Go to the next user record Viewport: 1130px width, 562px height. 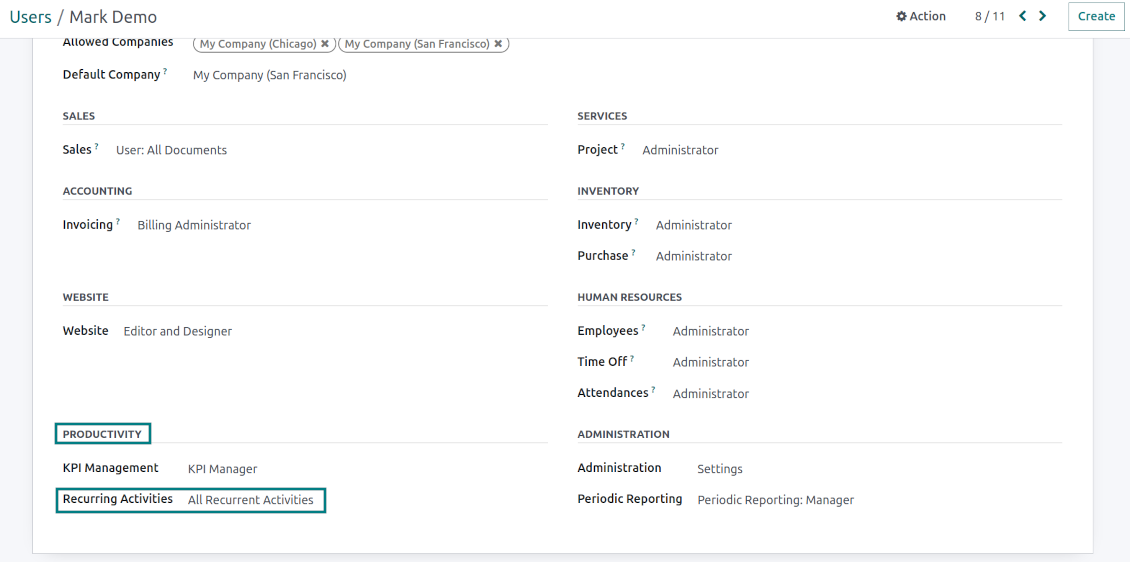[1043, 16]
